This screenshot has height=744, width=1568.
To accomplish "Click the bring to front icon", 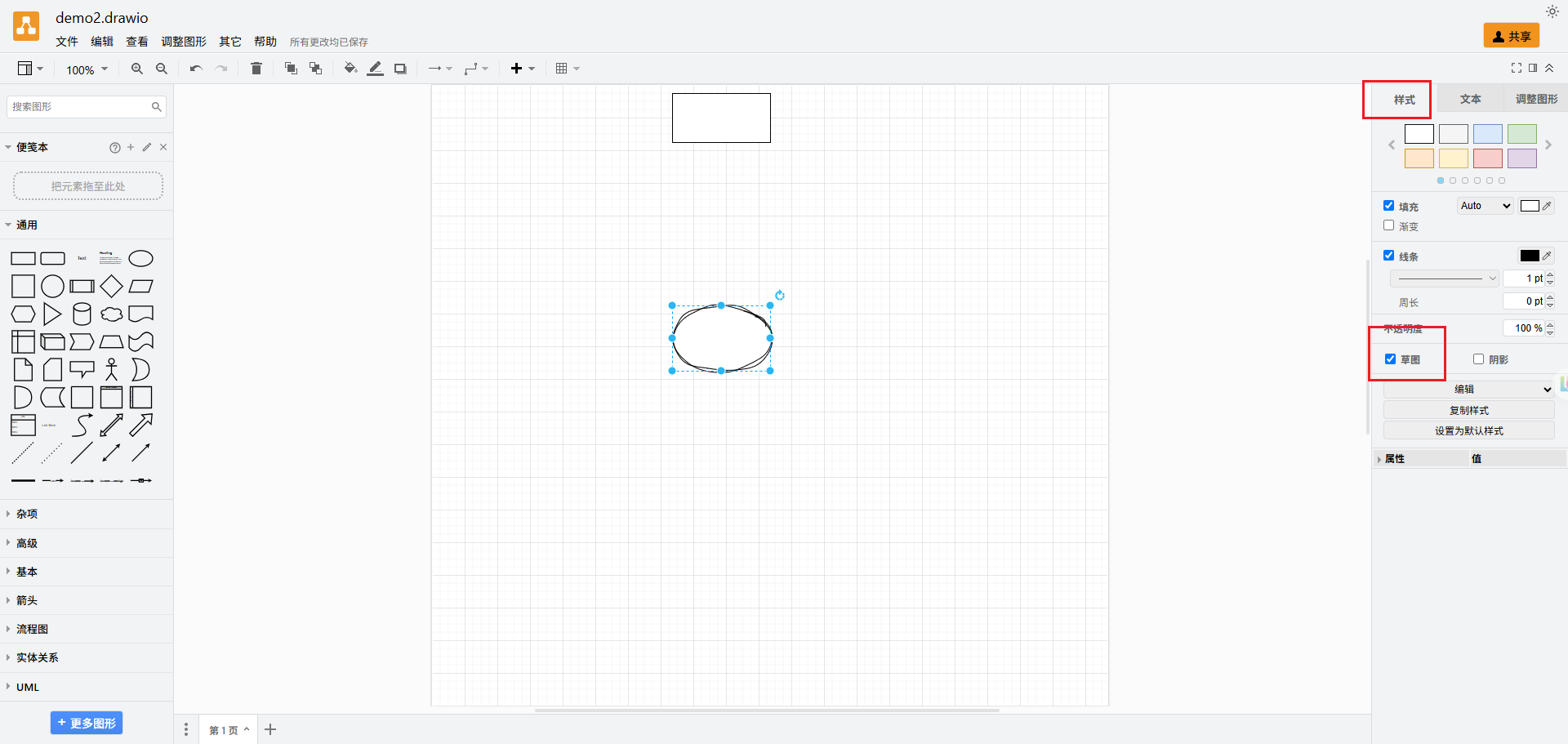I will (x=291, y=69).
